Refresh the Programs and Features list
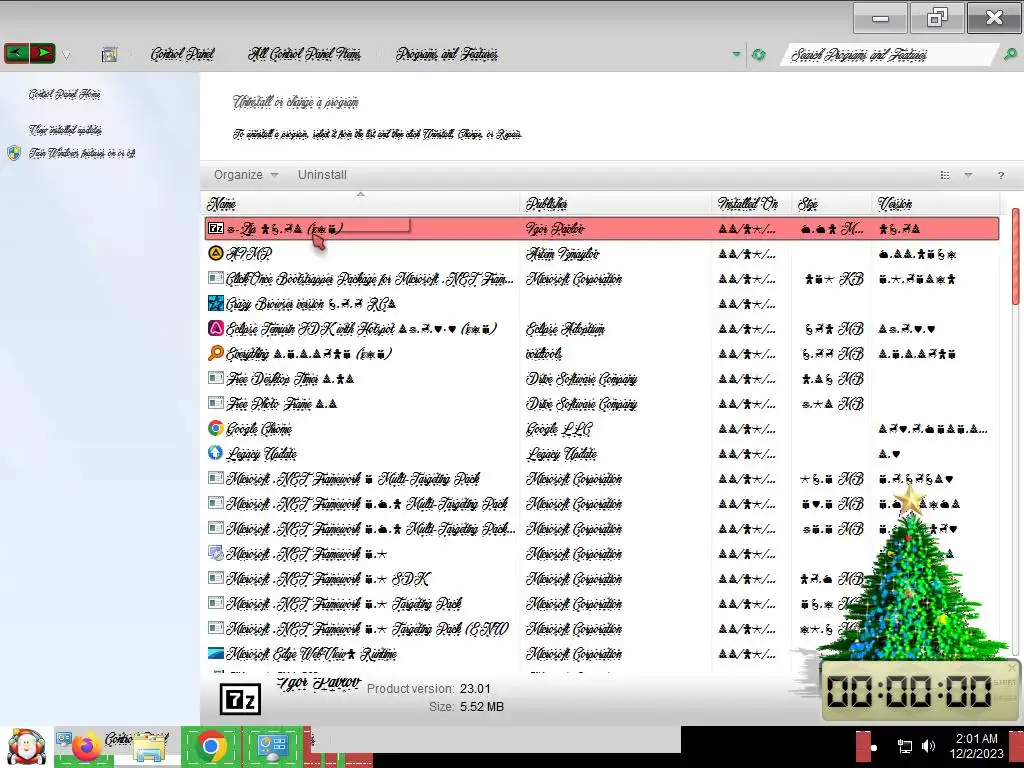The height and width of the screenshot is (768, 1024). 758,55
